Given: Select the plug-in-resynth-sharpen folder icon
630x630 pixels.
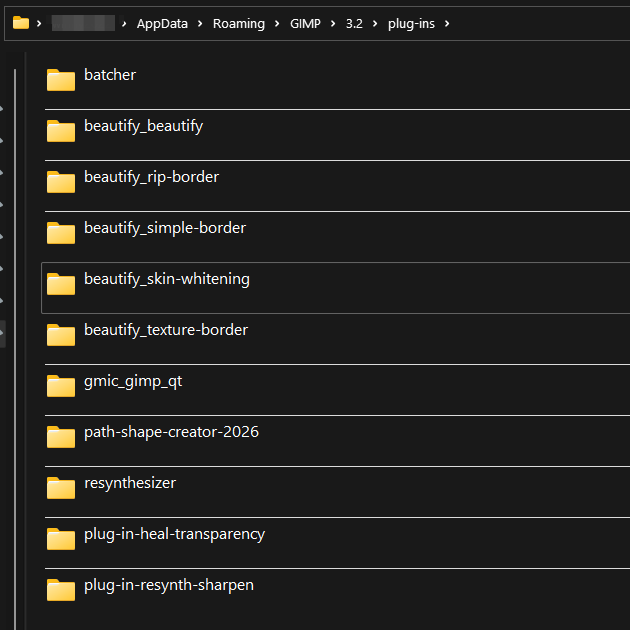Looking at the screenshot, I should pyautogui.click(x=61, y=590).
